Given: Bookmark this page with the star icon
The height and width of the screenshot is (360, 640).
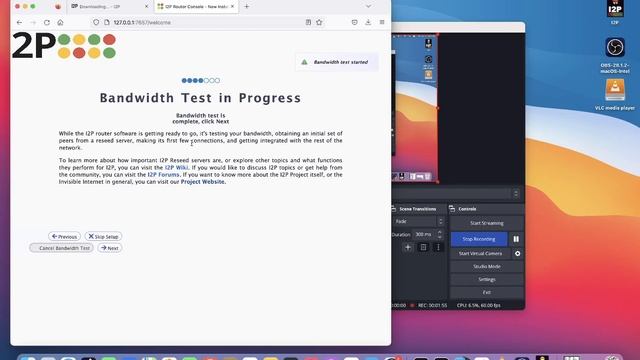Looking at the screenshot, I should 319,22.
